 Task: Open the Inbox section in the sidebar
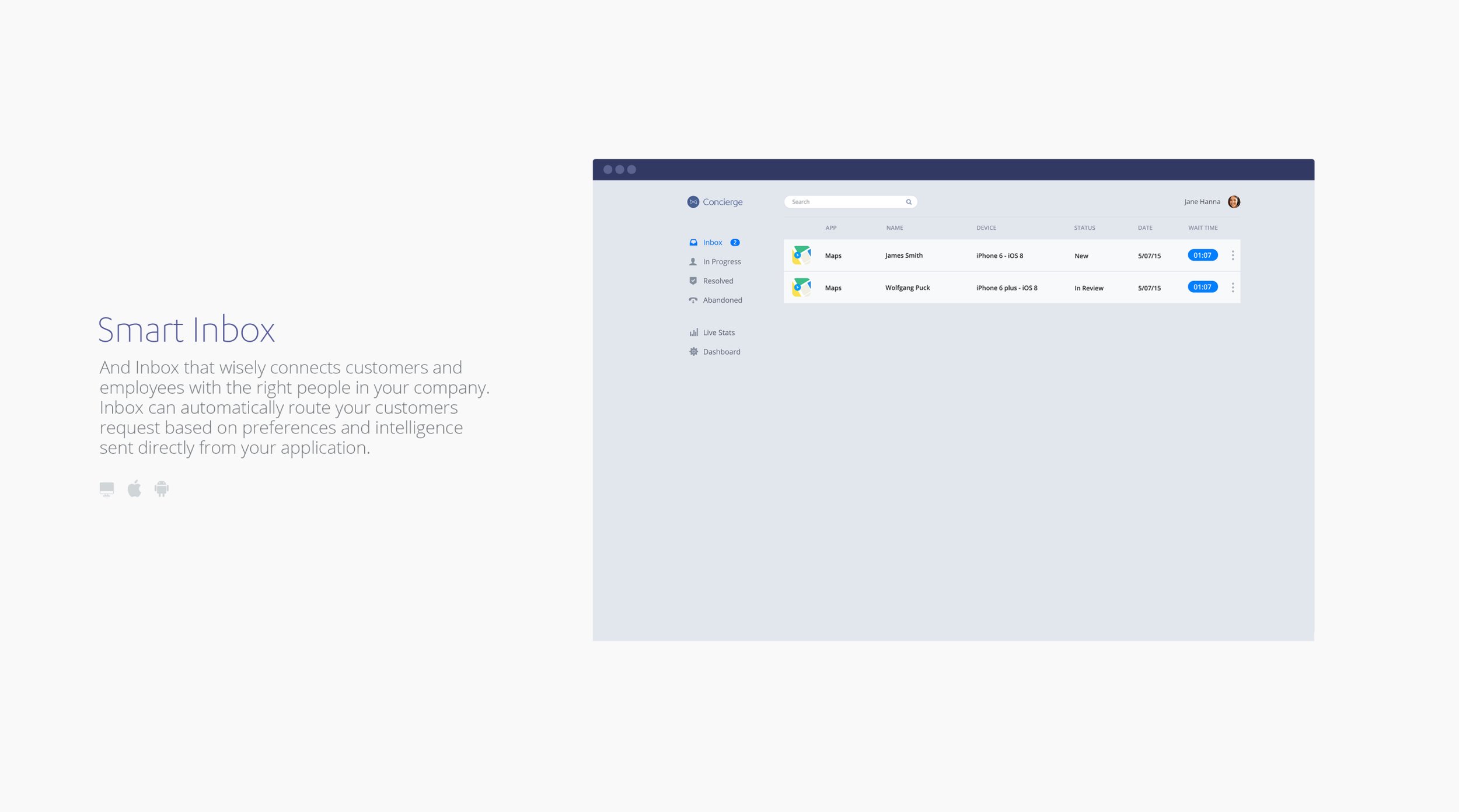pos(712,243)
